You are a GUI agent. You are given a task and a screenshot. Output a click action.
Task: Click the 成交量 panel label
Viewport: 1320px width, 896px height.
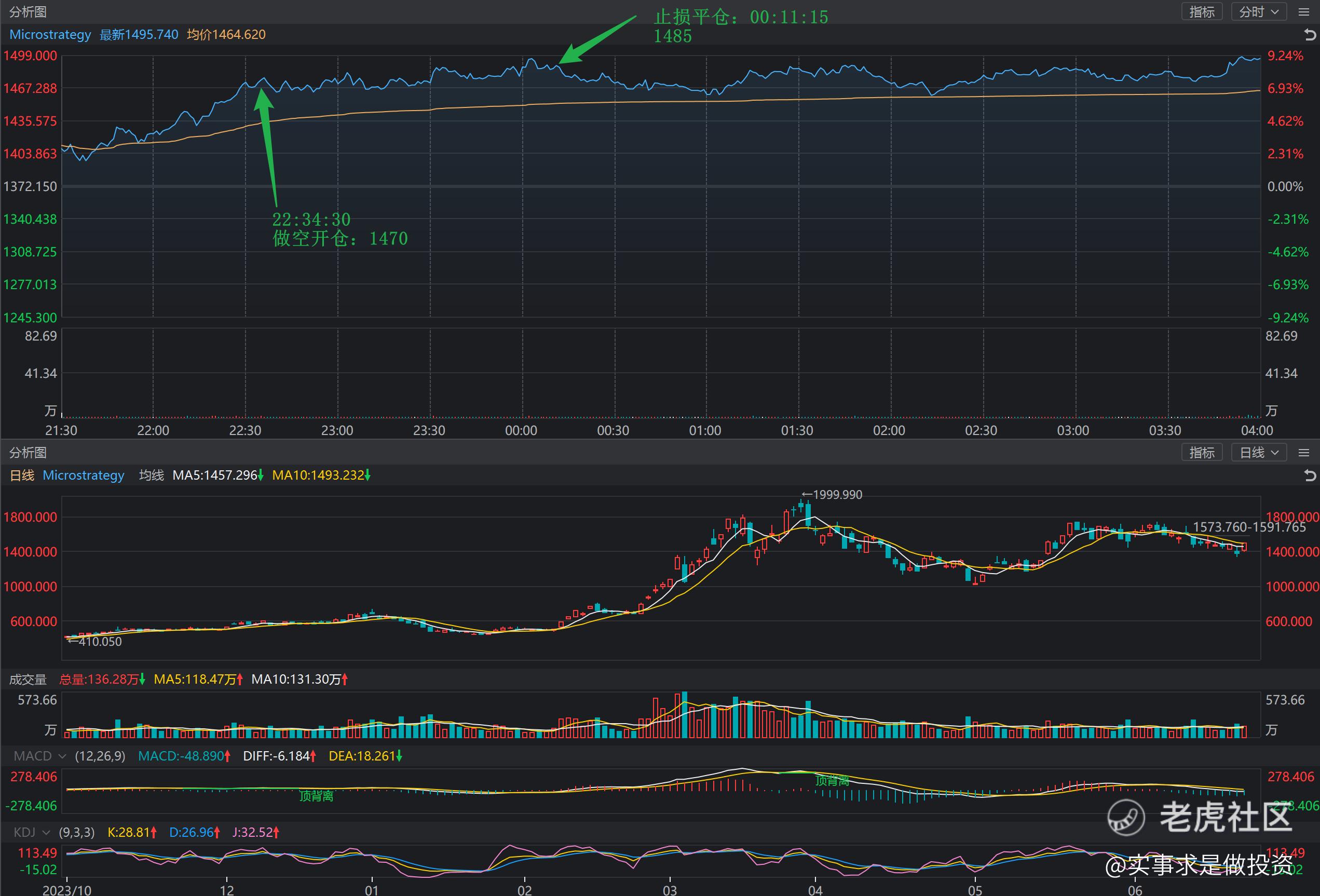[x=28, y=680]
